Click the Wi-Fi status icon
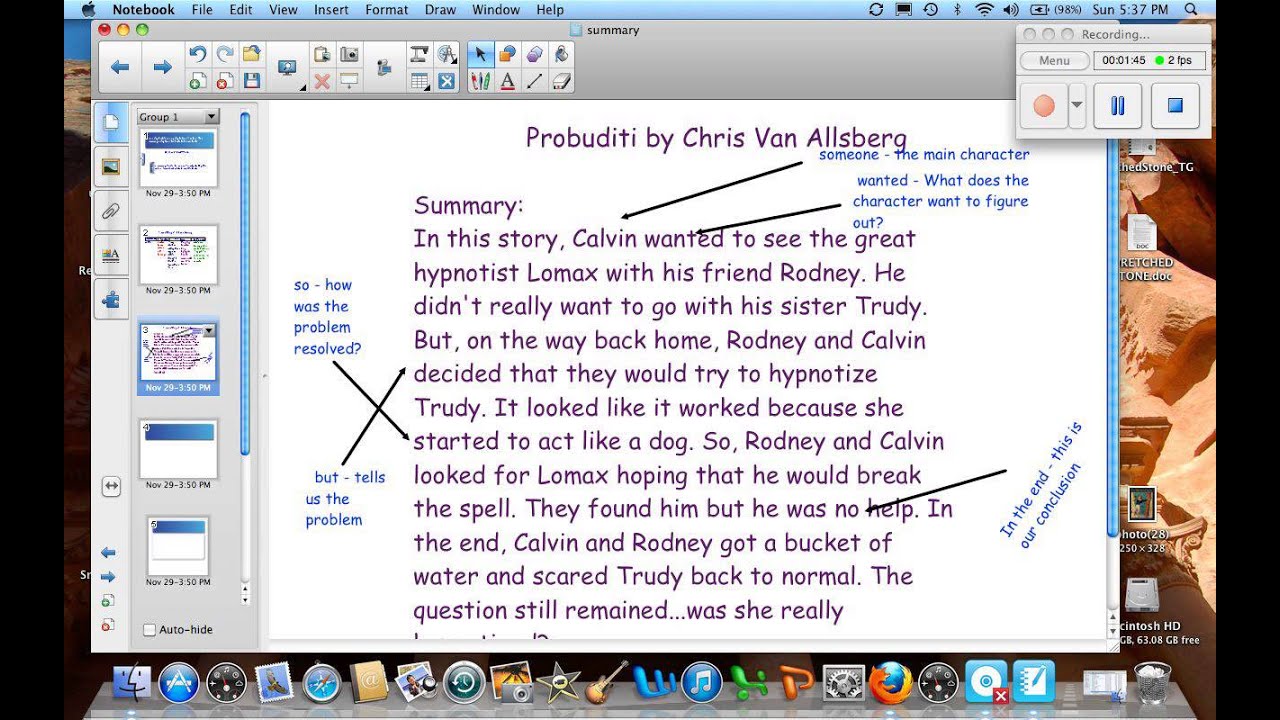 (x=984, y=9)
